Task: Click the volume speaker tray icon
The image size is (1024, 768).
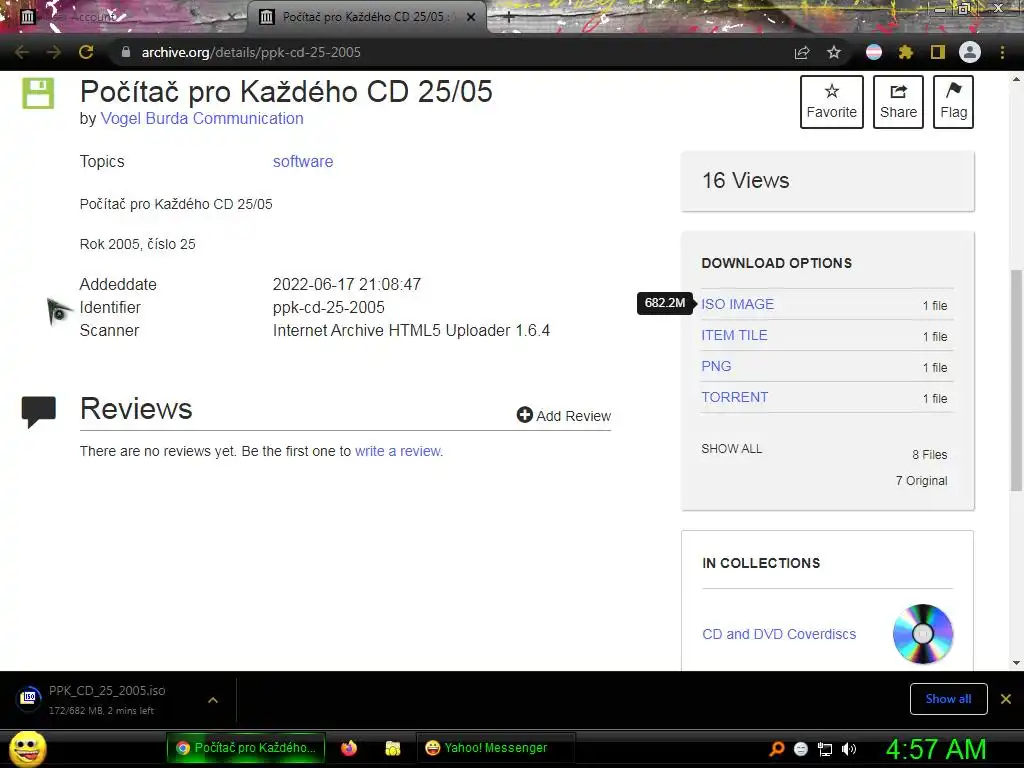Action: pos(849,749)
